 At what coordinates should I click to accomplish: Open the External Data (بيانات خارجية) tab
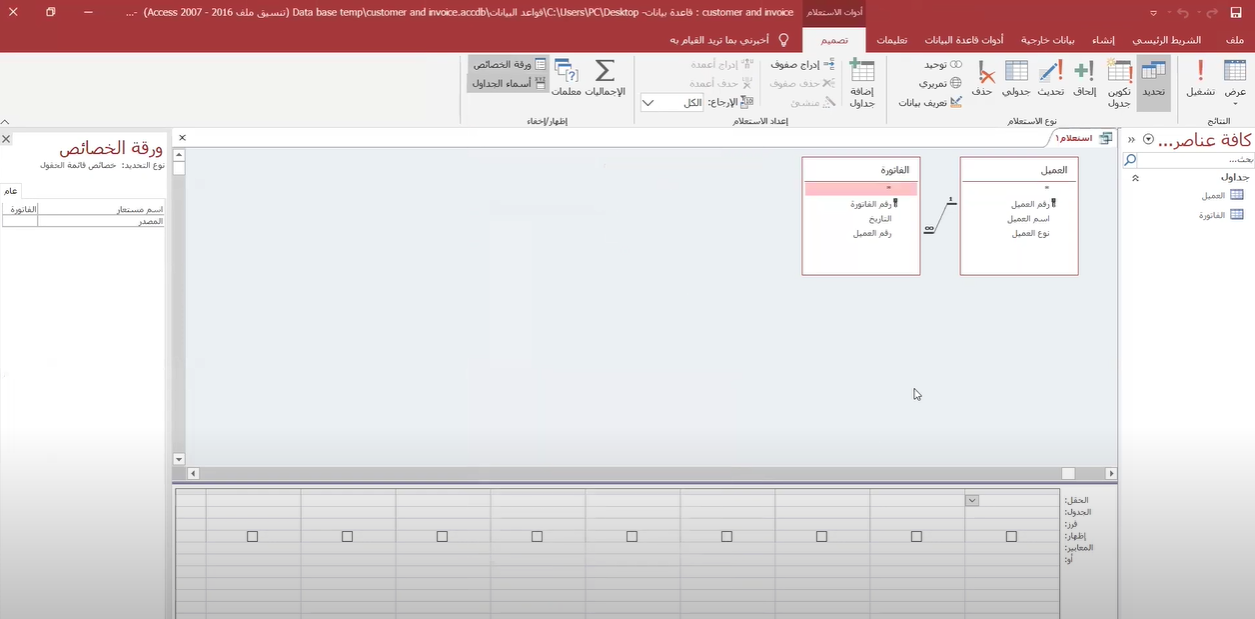pos(1047,40)
